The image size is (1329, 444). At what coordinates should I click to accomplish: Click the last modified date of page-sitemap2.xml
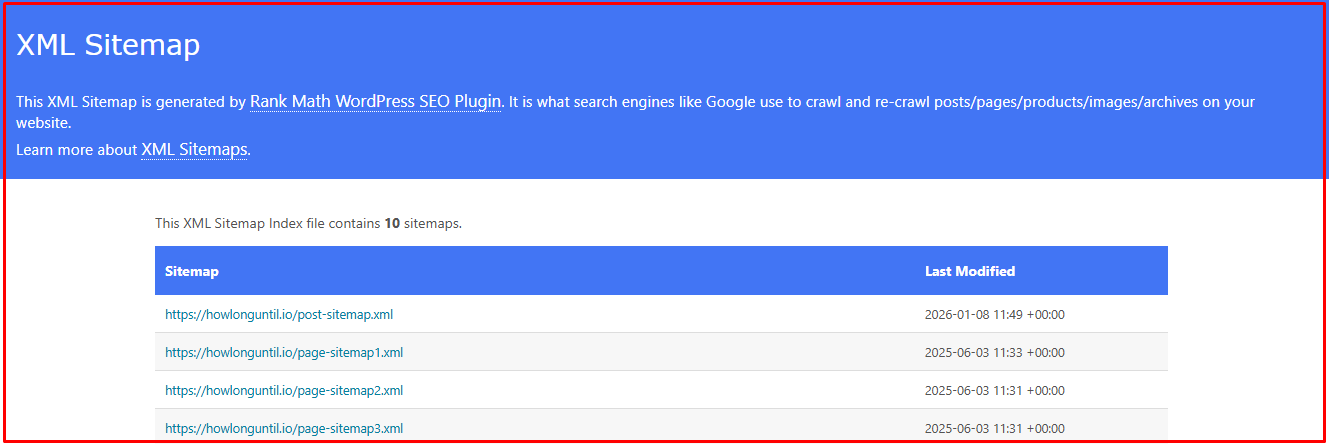[x=994, y=390]
